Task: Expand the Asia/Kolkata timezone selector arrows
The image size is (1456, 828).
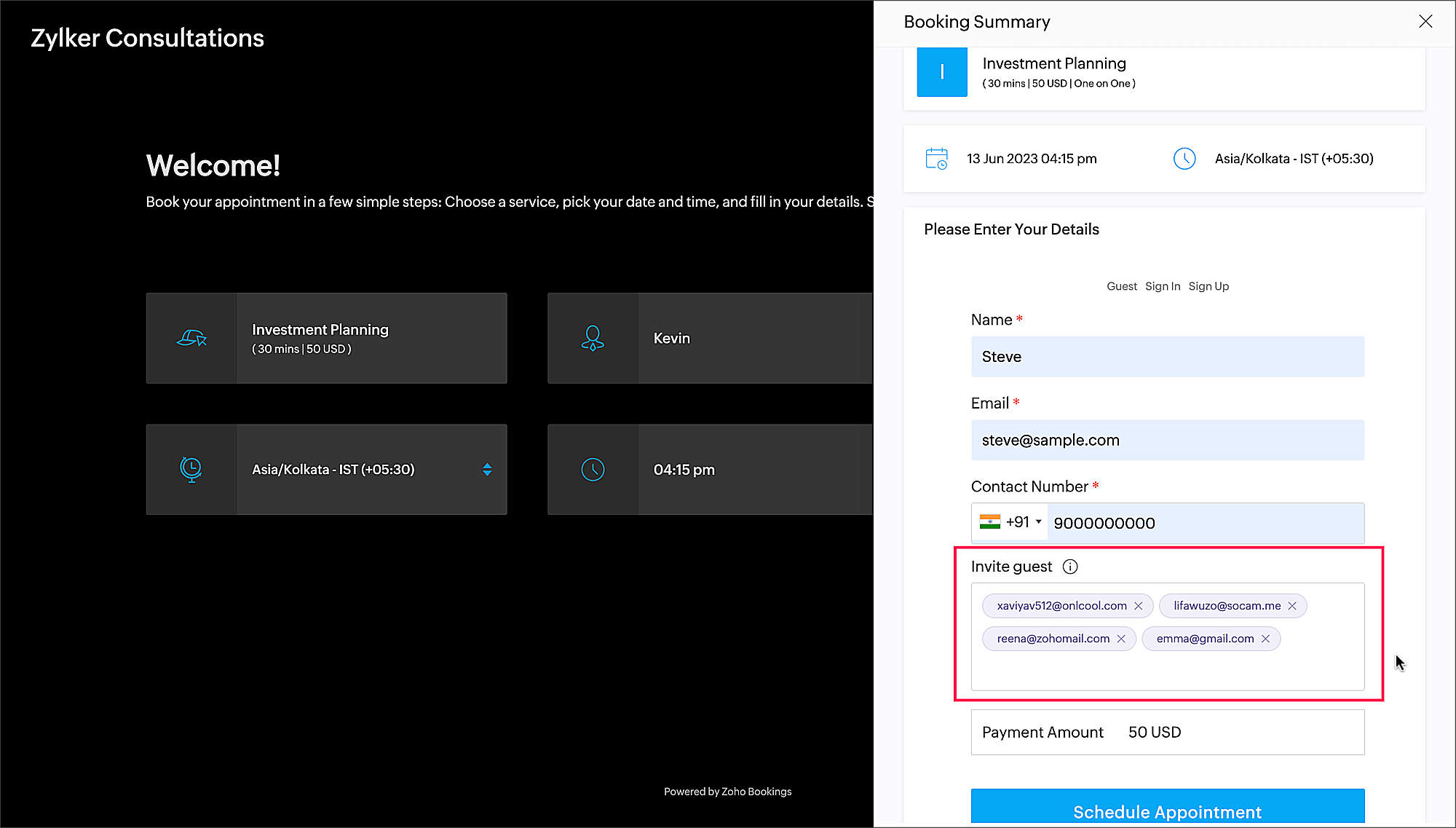Action: pos(487,470)
